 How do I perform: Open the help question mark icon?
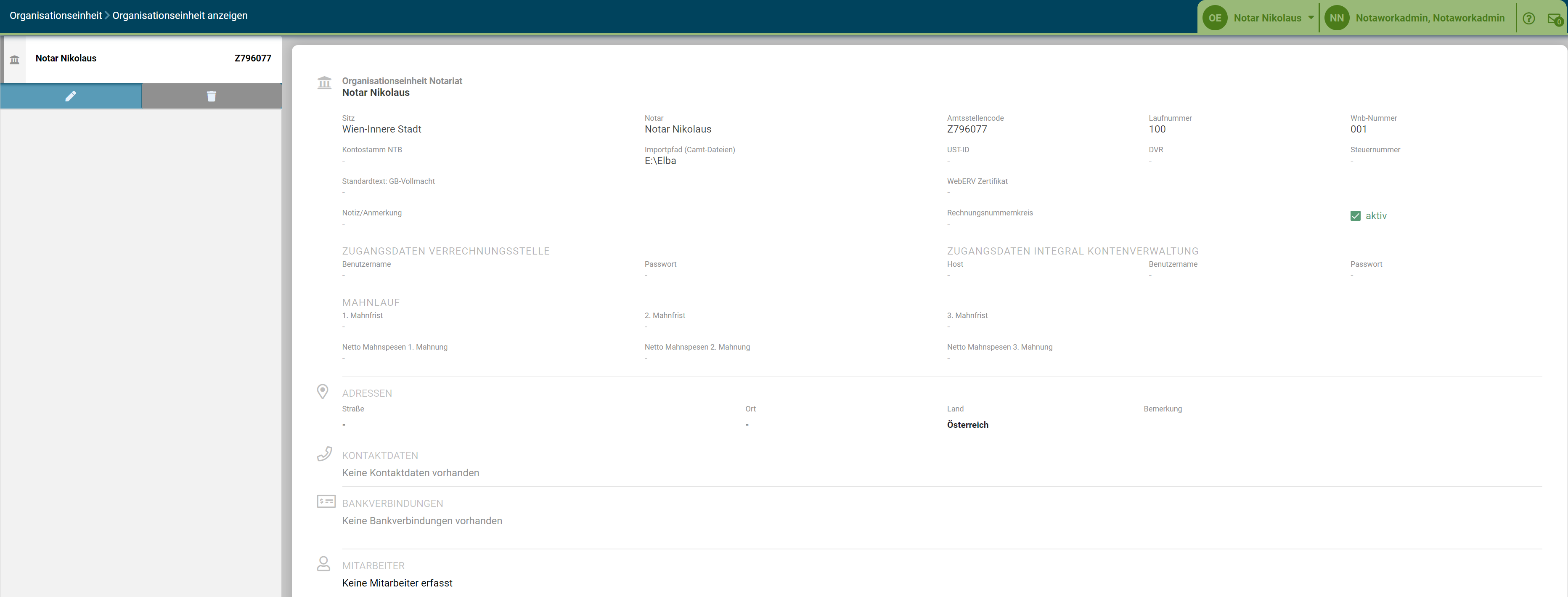click(1528, 18)
